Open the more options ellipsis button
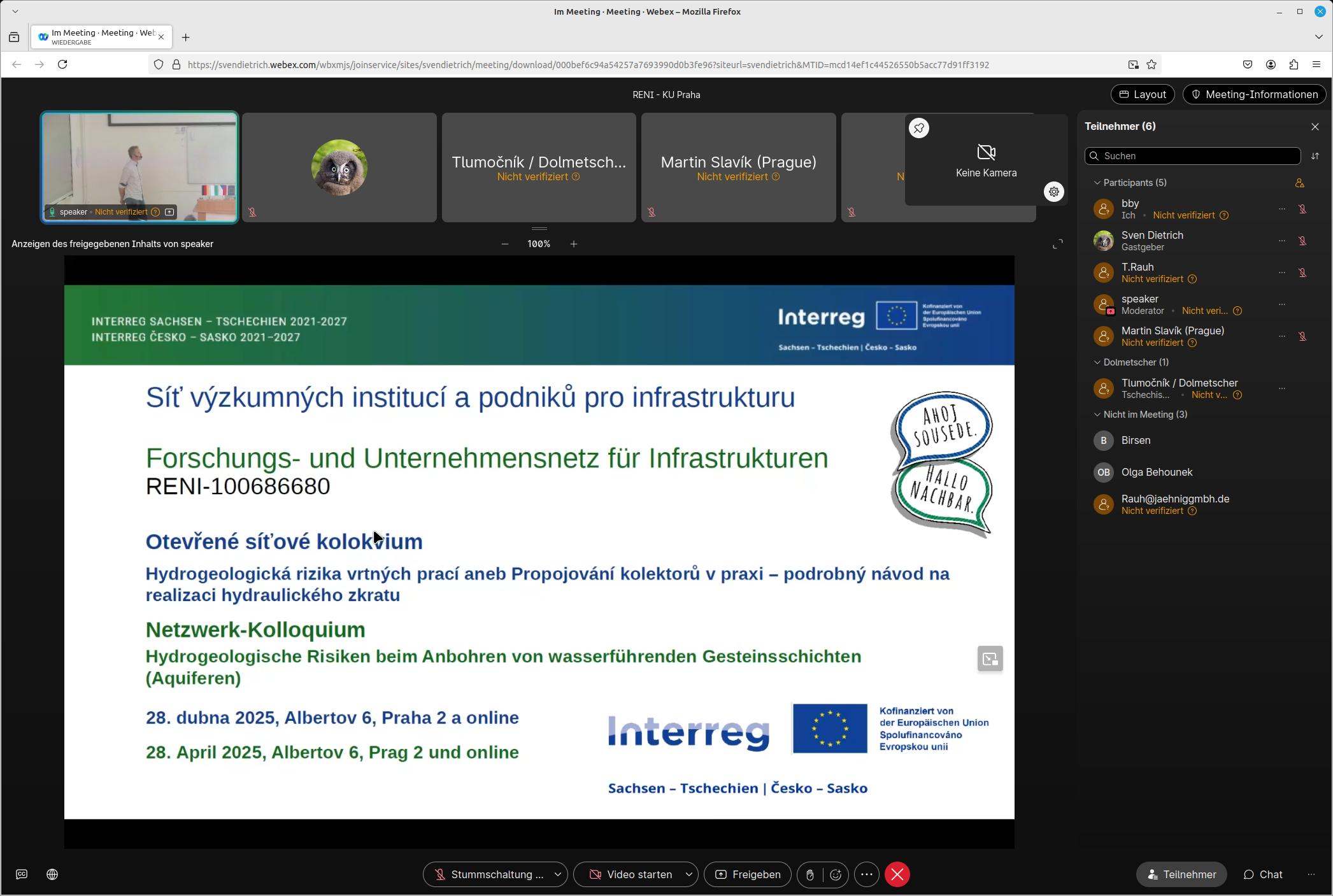The width and height of the screenshot is (1333, 896). pos(867,874)
